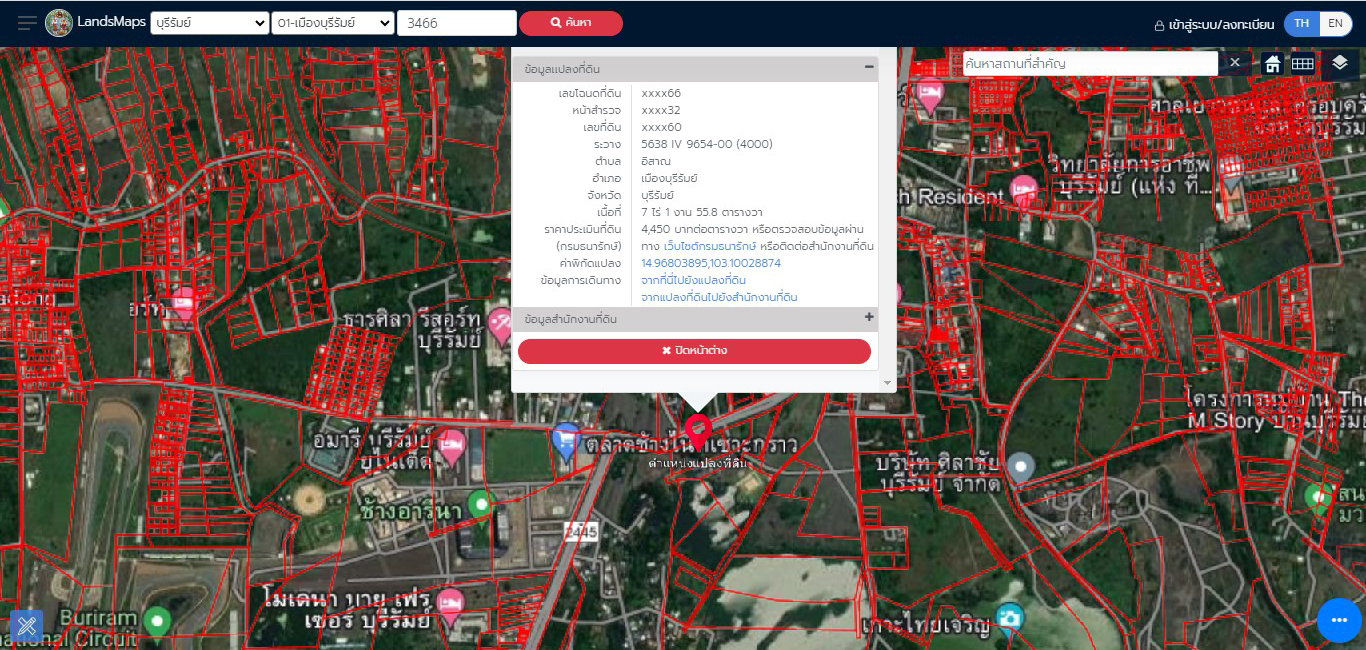Open the district dropdown 01-เมืองบุรีรัมย์
This screenshot has height=650, width=1366.
tap(332, 23)
